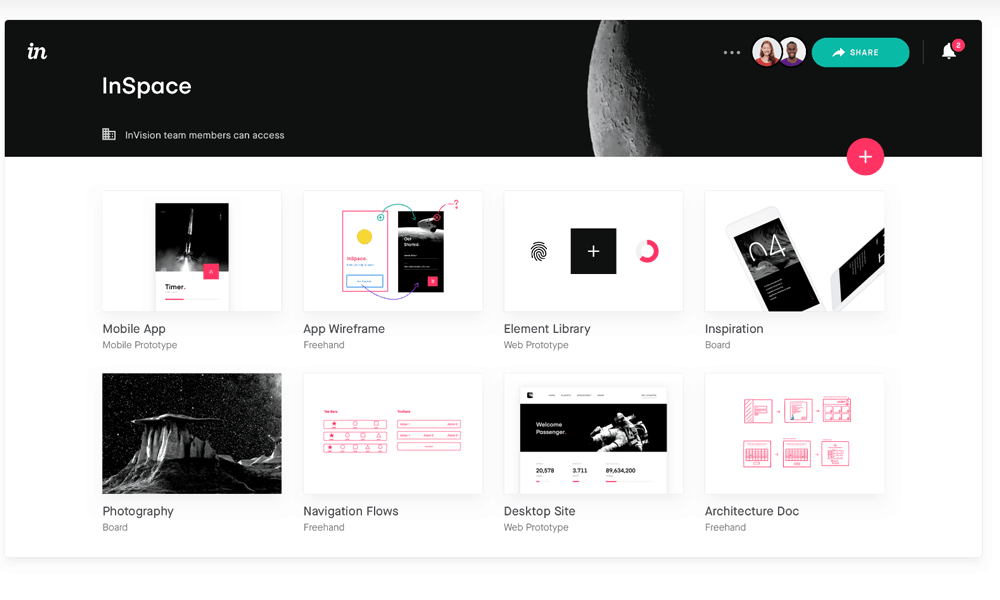Image resolution: width=1000 pixels, height=600 pixels.
Task: Open the notifications bell icon
Action: coord(948,52)
